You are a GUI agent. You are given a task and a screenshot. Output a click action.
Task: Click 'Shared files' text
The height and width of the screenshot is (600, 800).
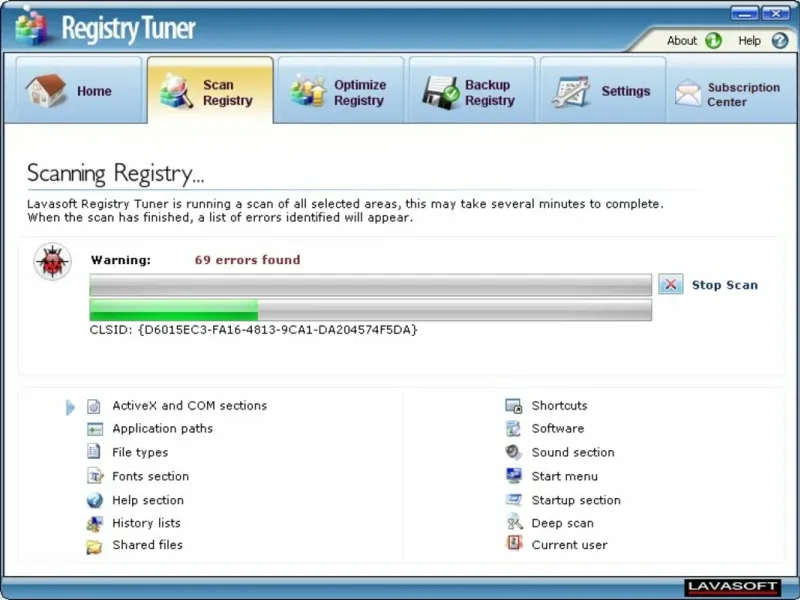pyautogui.click(x=147, y=545)
